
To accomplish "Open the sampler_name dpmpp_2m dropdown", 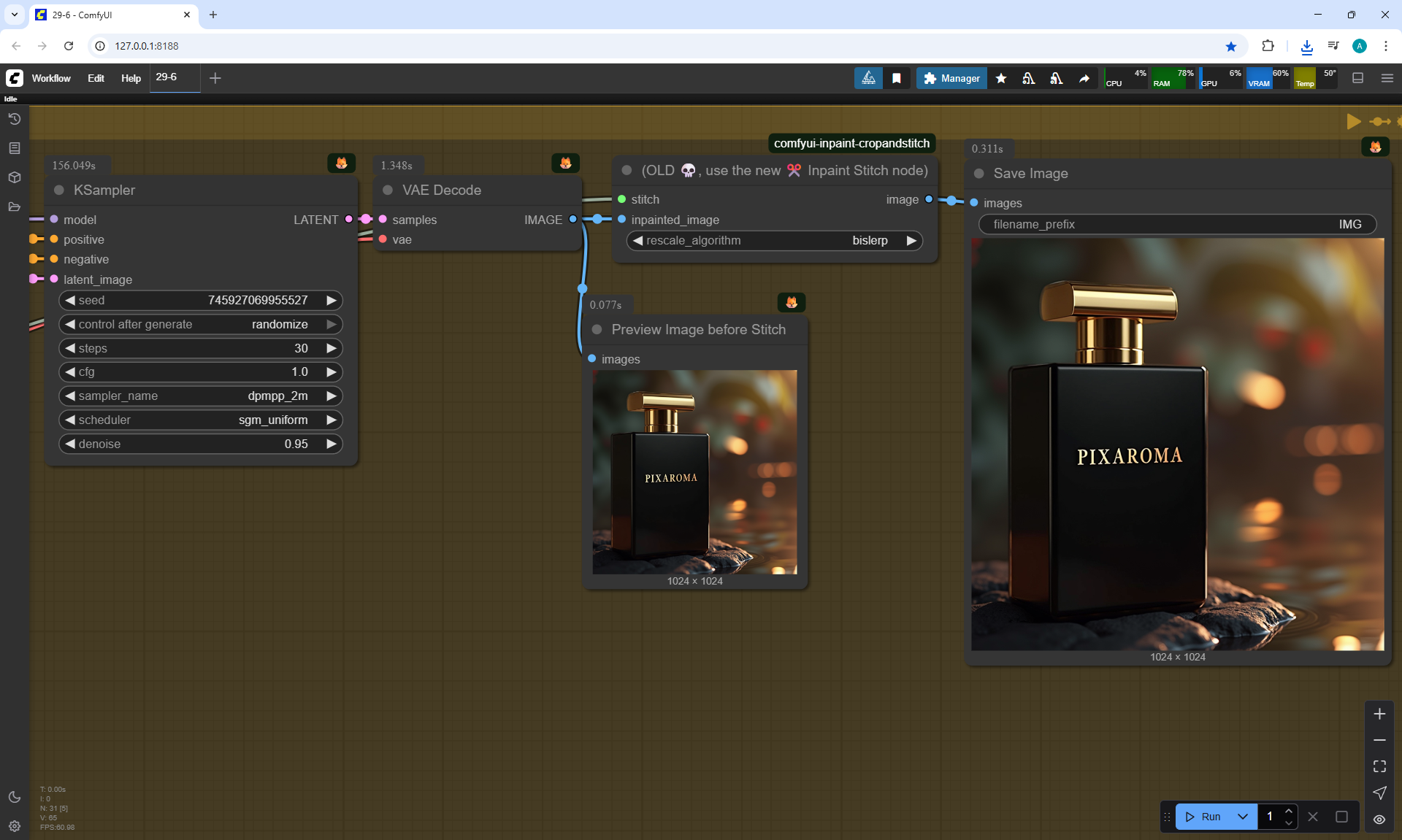I will click(x=201, y=396).
